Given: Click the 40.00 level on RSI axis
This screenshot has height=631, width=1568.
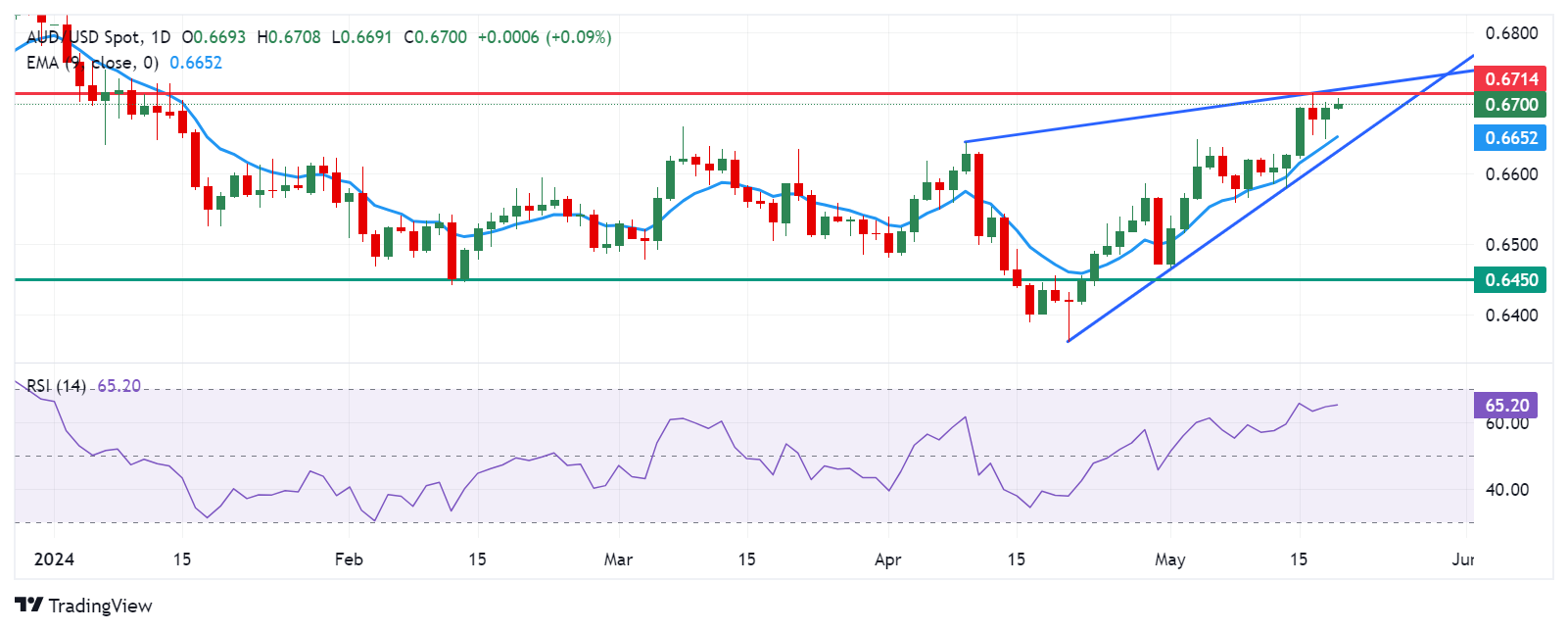Looking at the screenshot, I should (x=1506, y=490).
